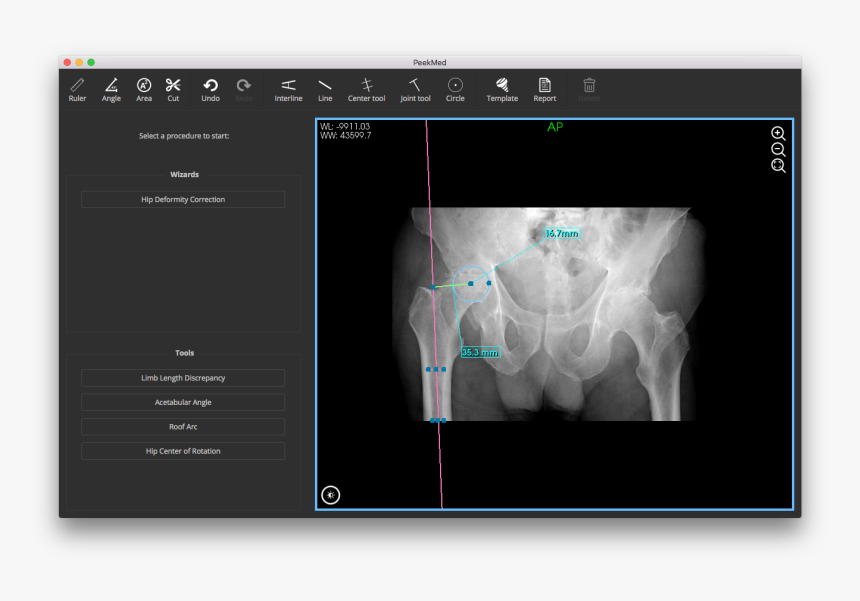
Task: Select the Ruler tool
Action: [x=77, y=90]
